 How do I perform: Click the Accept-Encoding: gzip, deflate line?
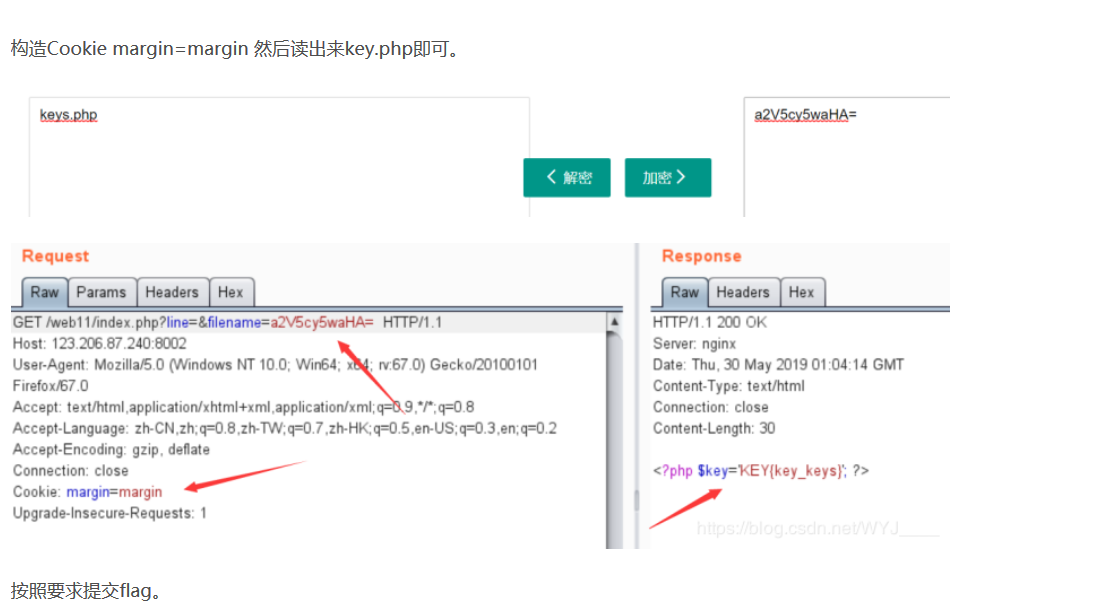click(x=112, y=450)
